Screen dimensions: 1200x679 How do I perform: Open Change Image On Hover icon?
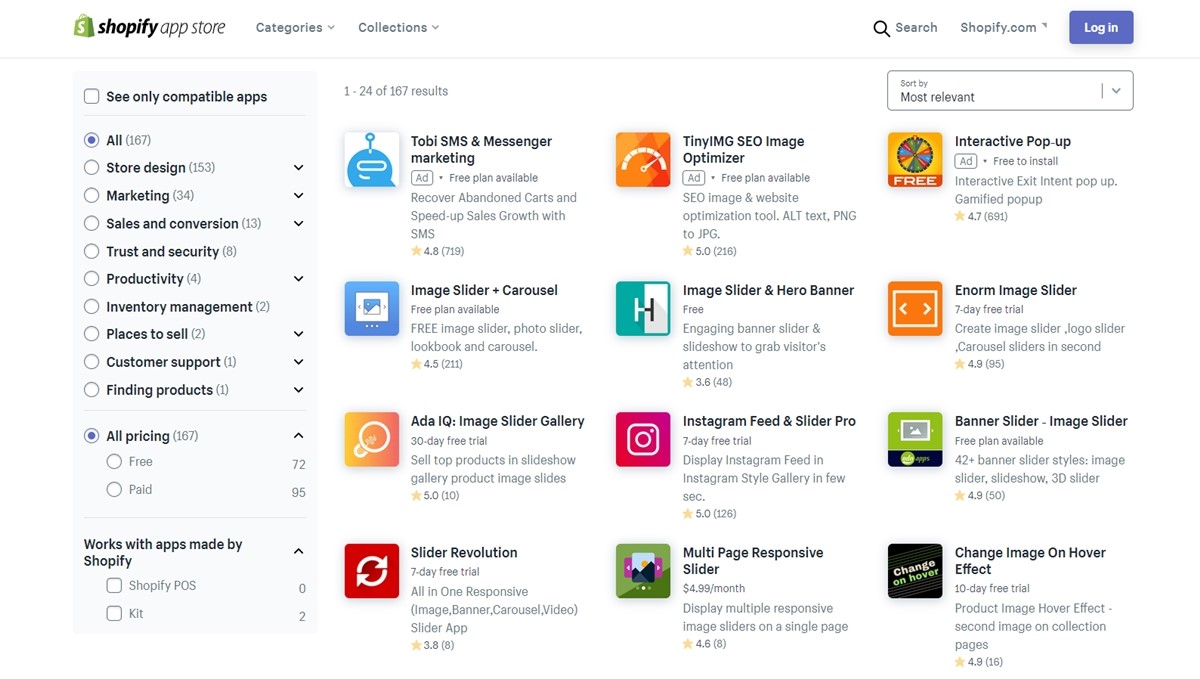click(x=915, y=571)
